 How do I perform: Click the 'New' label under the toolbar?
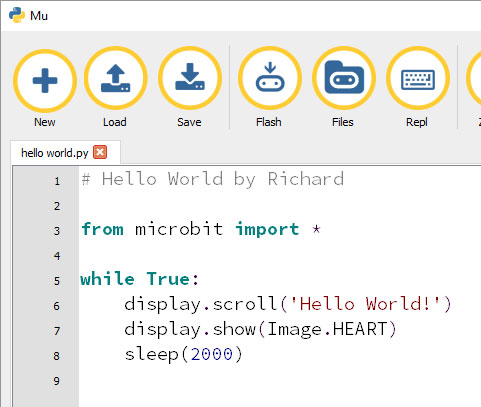pos(45,122)
